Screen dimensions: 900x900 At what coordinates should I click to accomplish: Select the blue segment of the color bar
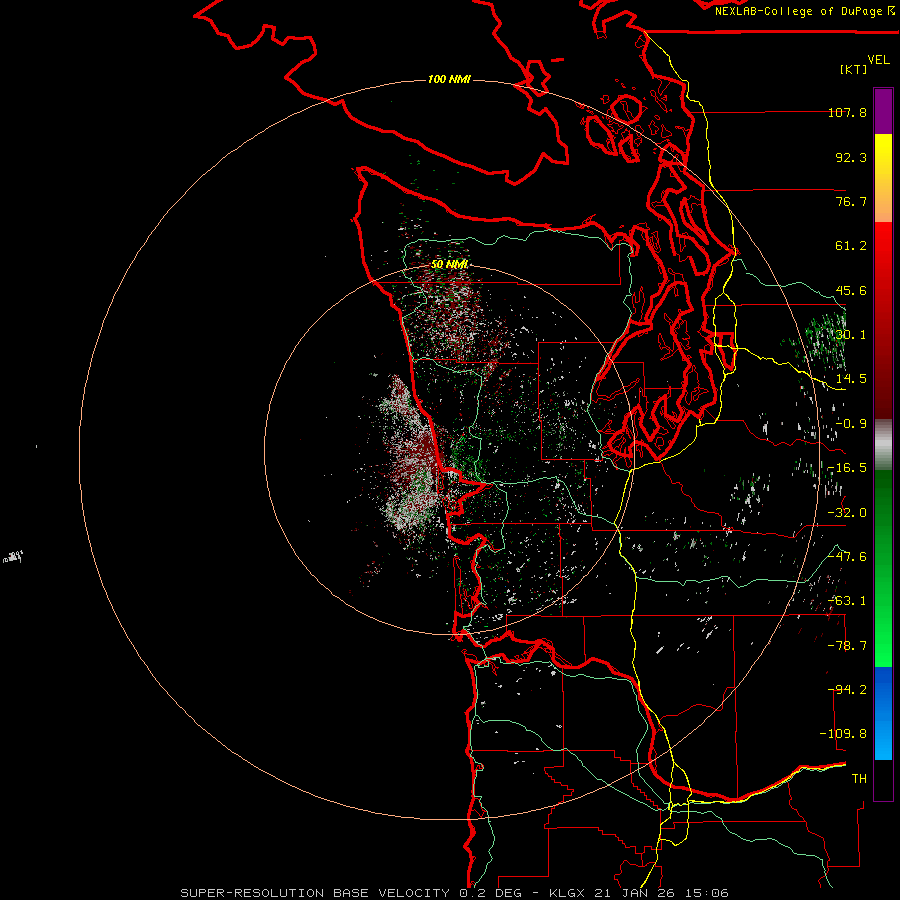pyautogui.click(x=883, y=713)
